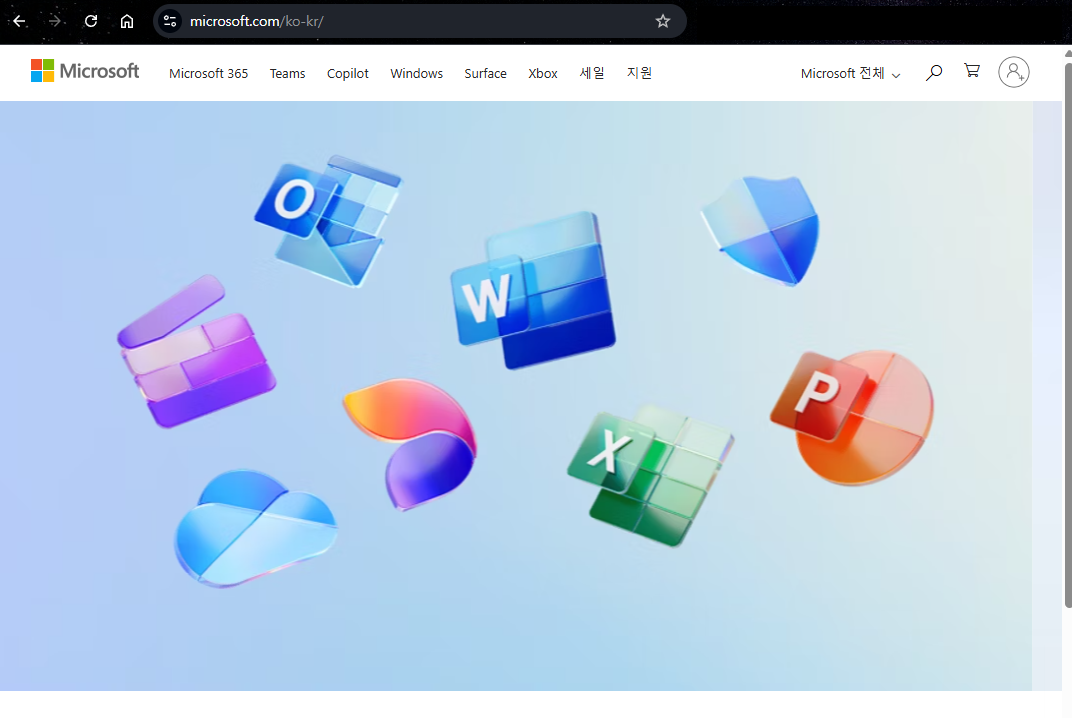Viewport: 1072px width, 718px height.
Task: View site information icon in address bar
Action: point(170,21)
